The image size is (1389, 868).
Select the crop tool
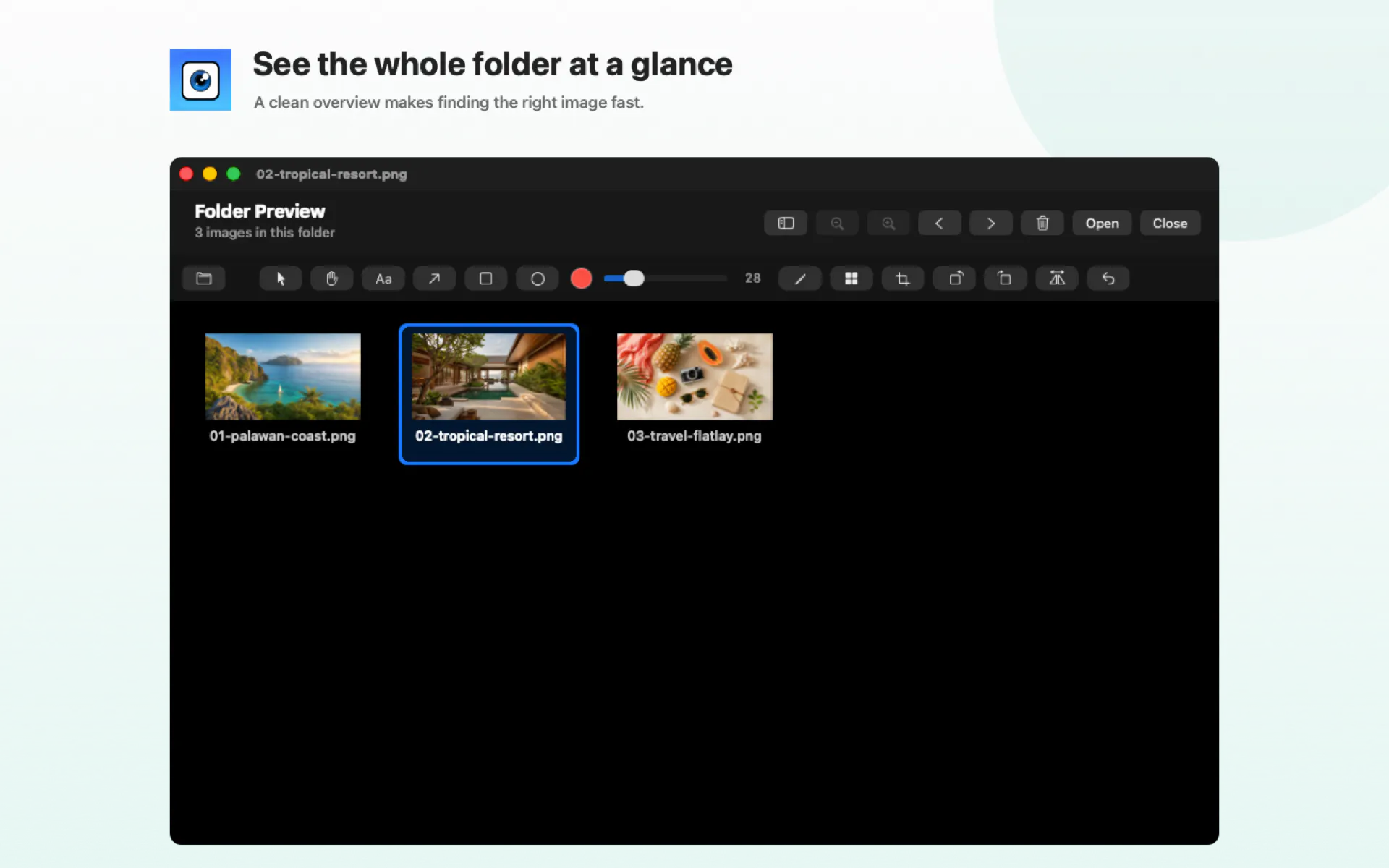tap(903, 278)
